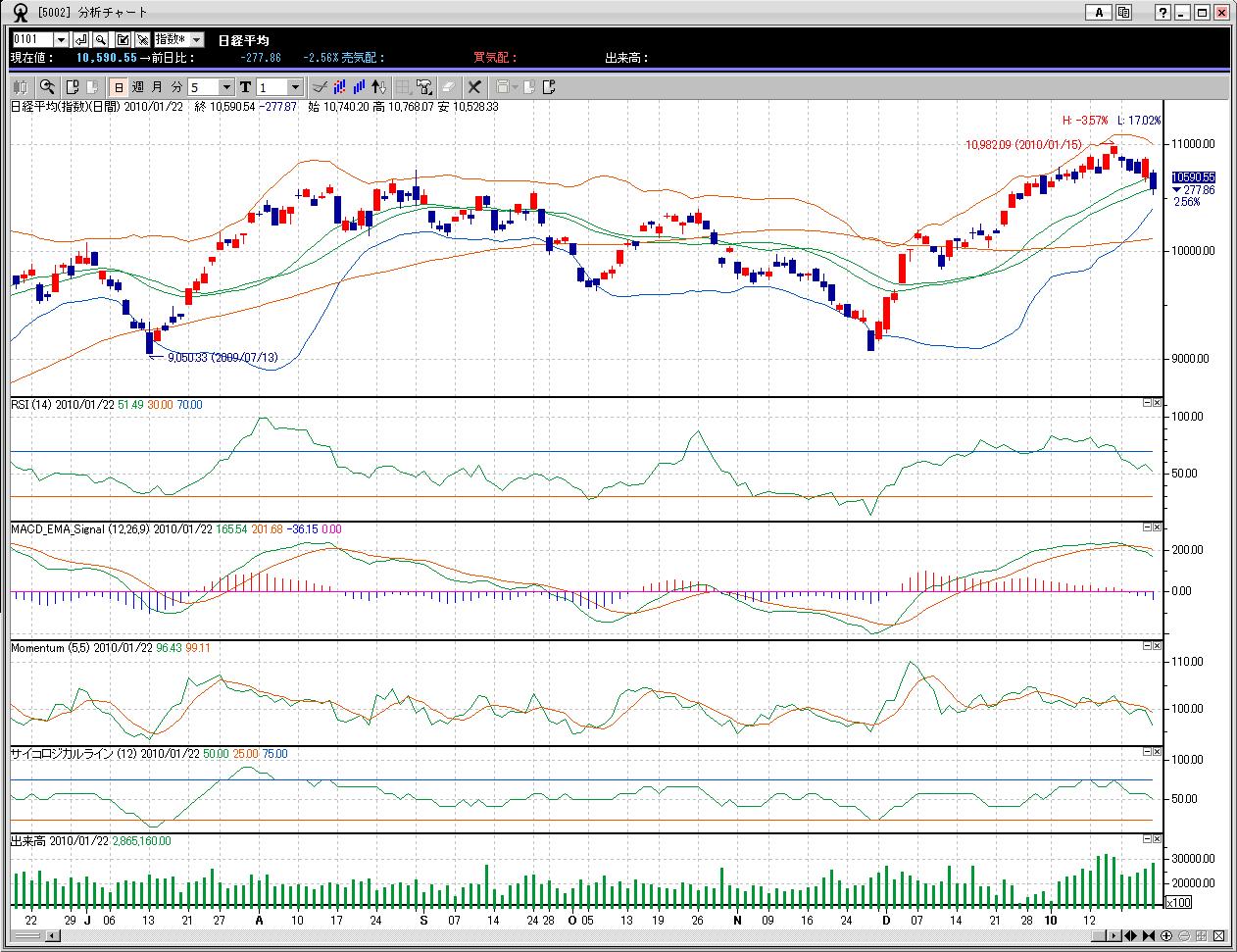
Task: Click the candlestick chart type icon
Action: click(21, 87)
